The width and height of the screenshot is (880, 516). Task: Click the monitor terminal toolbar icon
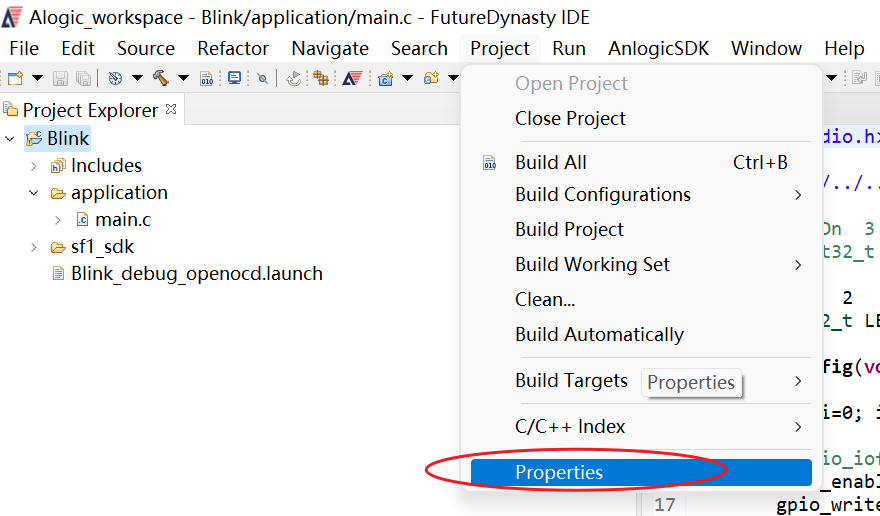(235, 78)
